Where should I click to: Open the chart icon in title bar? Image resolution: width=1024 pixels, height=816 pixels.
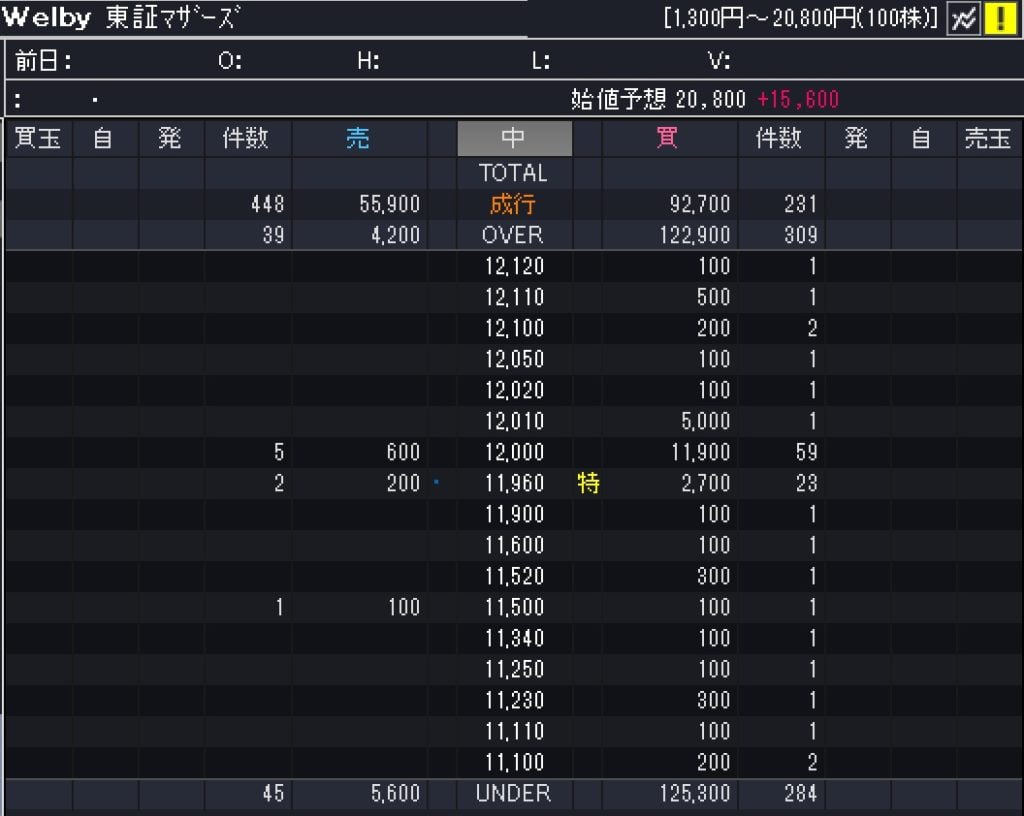[963, 18]
